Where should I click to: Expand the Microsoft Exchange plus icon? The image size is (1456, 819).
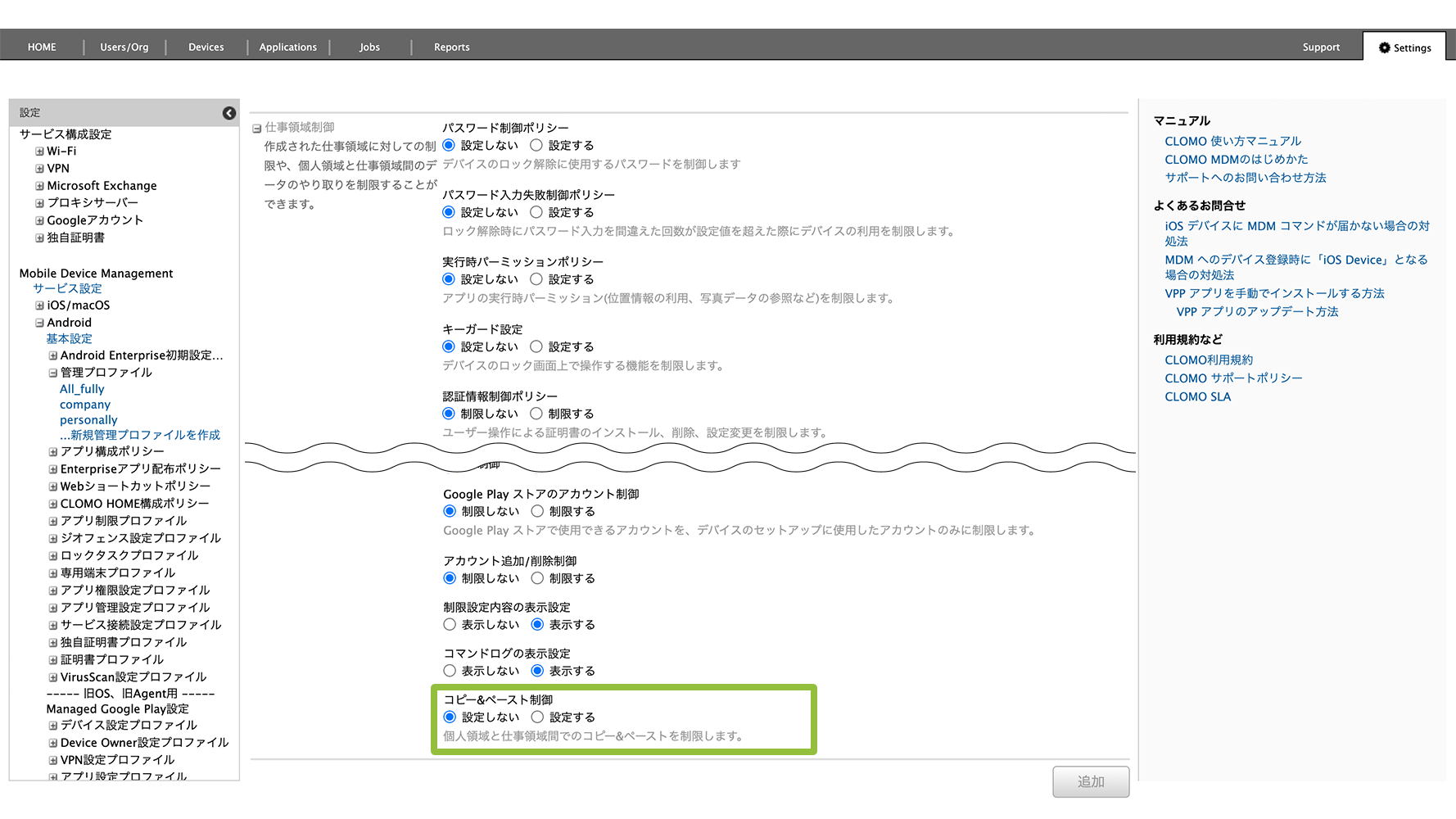click(39, 186)
